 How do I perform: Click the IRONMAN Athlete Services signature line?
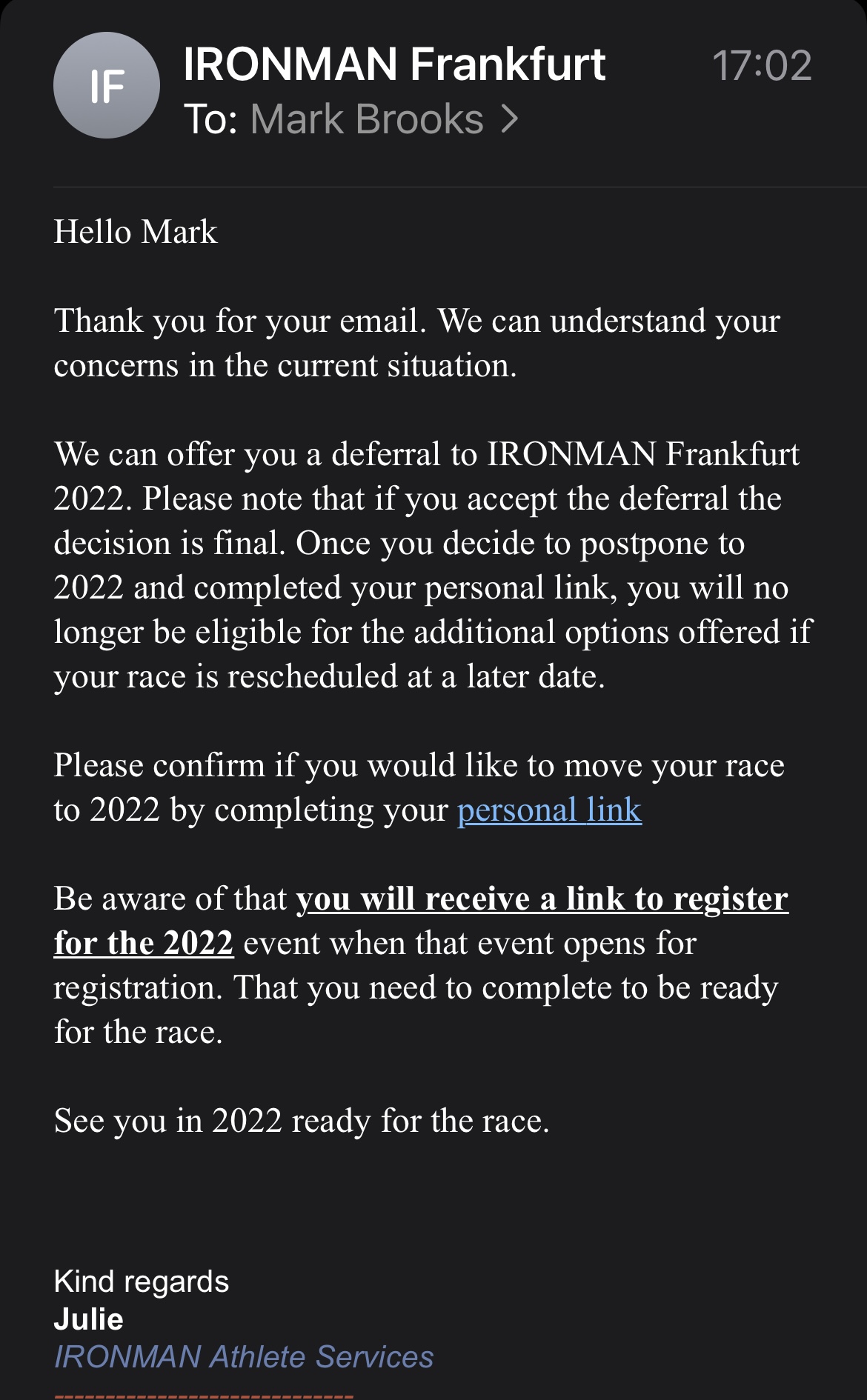pyautogui.click(x=244, y=1357)
